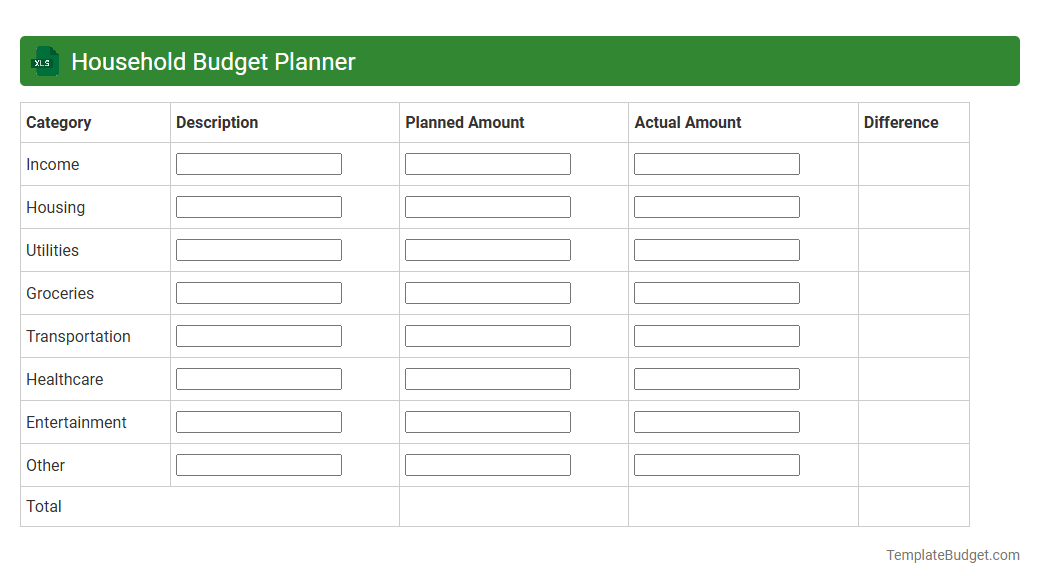
Task: Select the Income description input field
Action: tap(258, 163)
